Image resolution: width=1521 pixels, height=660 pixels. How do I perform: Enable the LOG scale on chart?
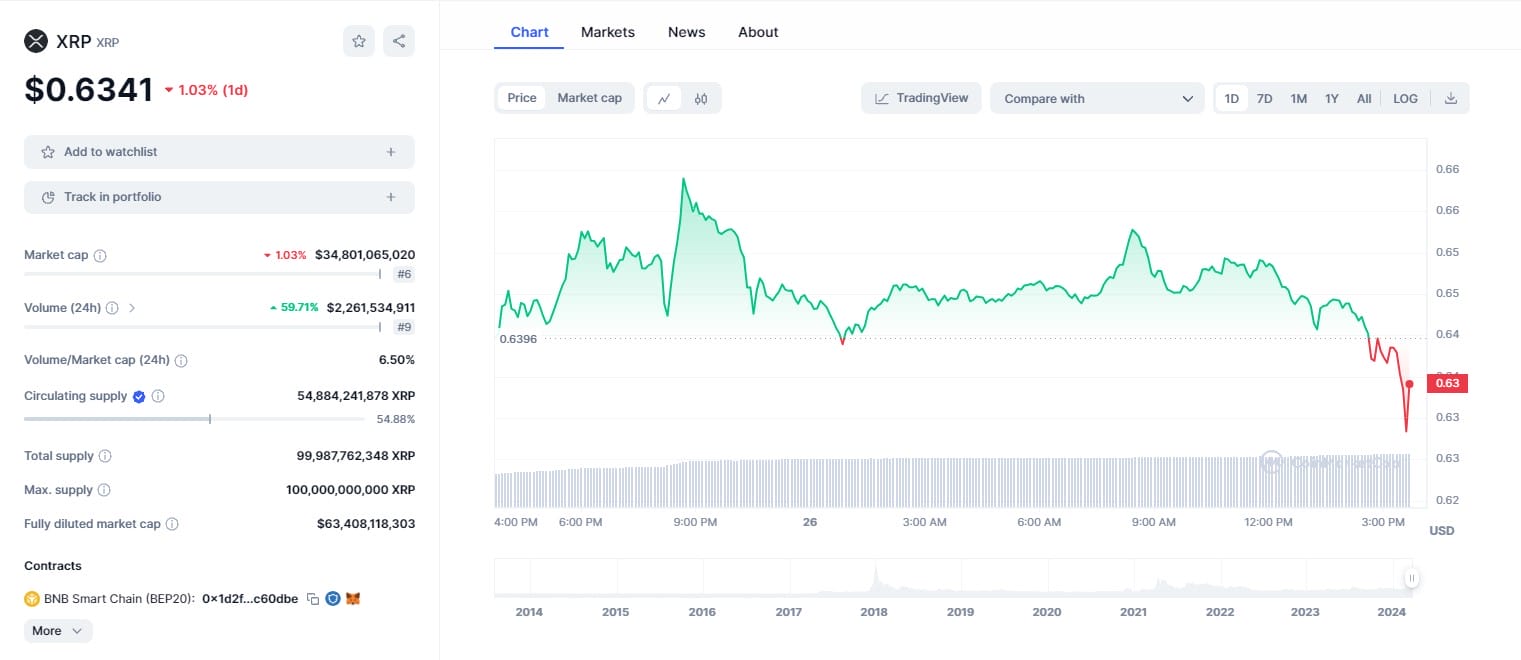(x=1405, y=98)
